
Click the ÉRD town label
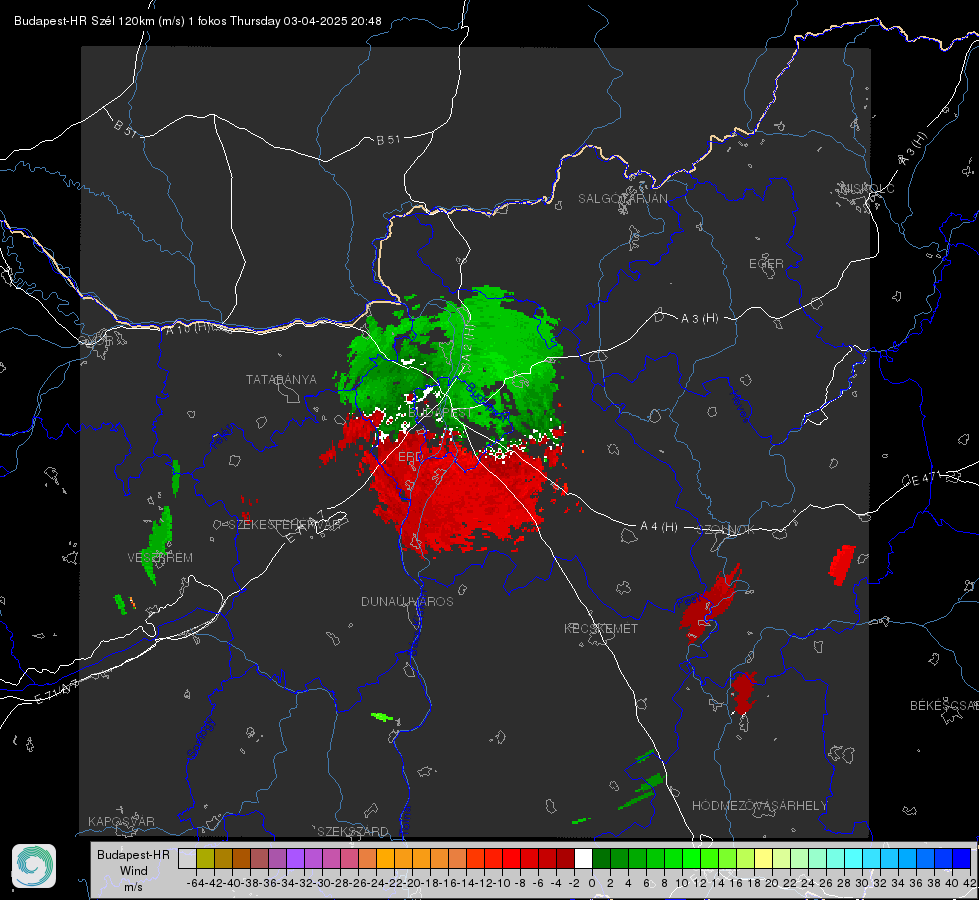tap(410, 457)
